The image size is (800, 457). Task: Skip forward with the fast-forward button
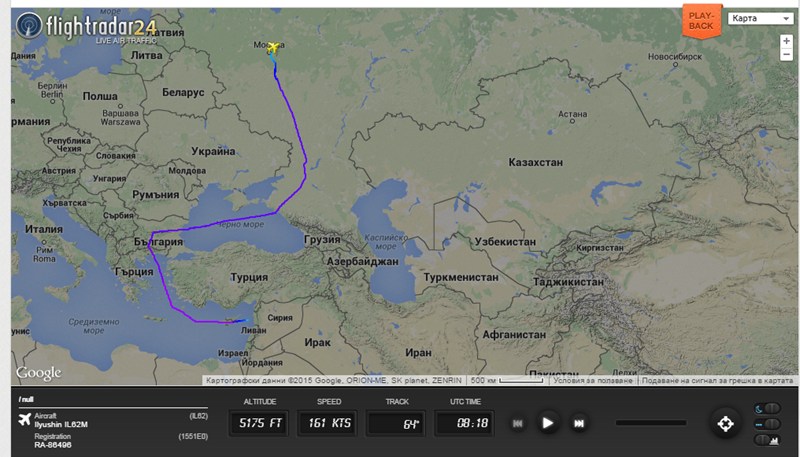point(579,423)
